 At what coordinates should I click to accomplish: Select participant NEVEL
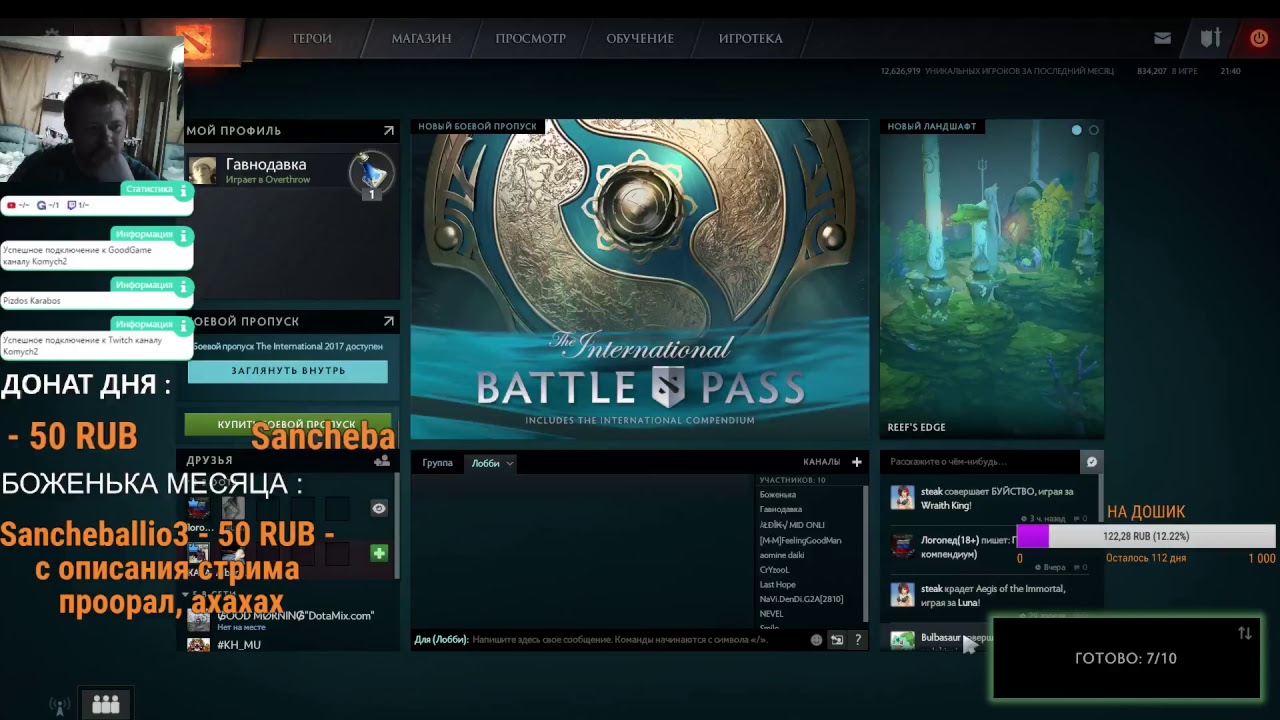click(771, 614)
